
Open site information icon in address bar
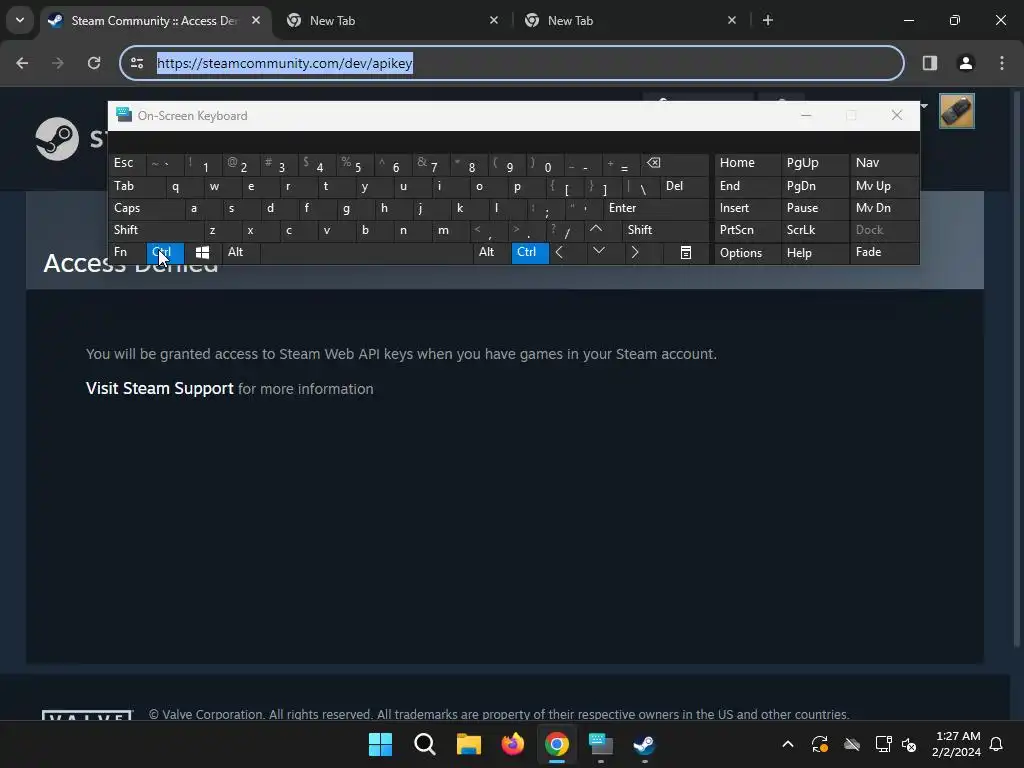(137, 63)
